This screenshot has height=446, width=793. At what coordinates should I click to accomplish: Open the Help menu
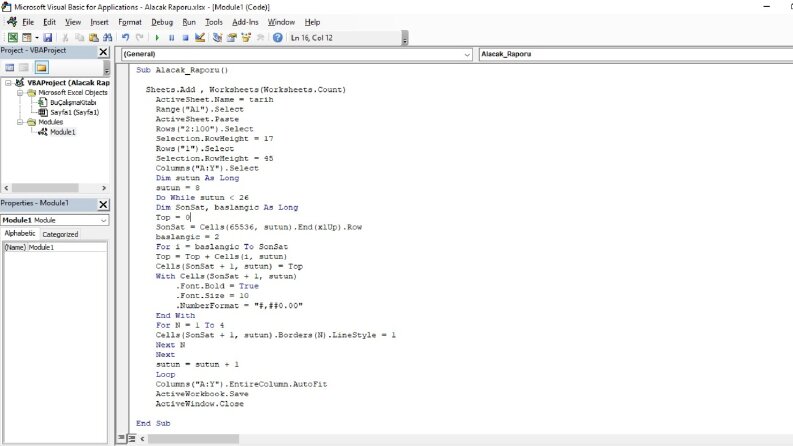click(312, 22)
